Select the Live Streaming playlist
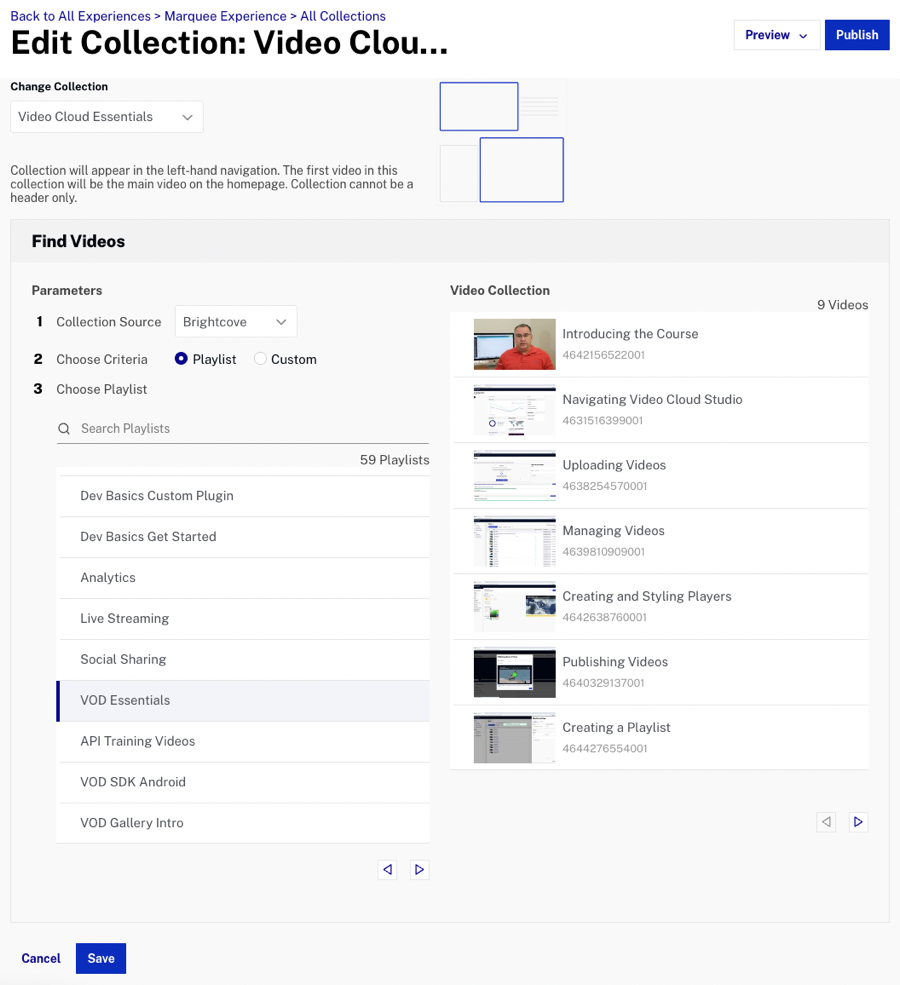900x985 pixels. pyautogui.click(x=244, y=618)
